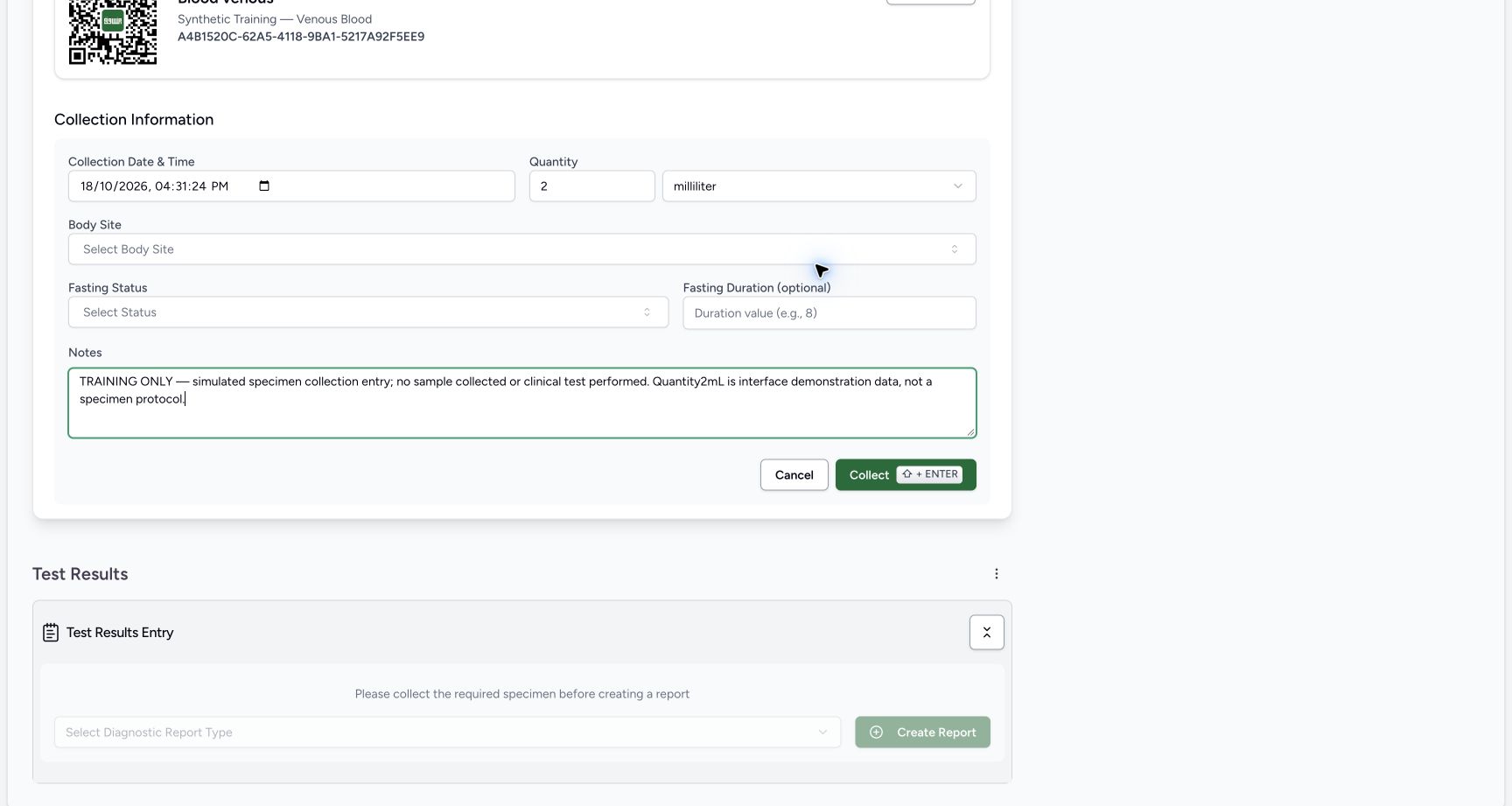Open the Select Body Site dropdown
The width and height of the screenshot is (1512, 806).
click(522, 249)
